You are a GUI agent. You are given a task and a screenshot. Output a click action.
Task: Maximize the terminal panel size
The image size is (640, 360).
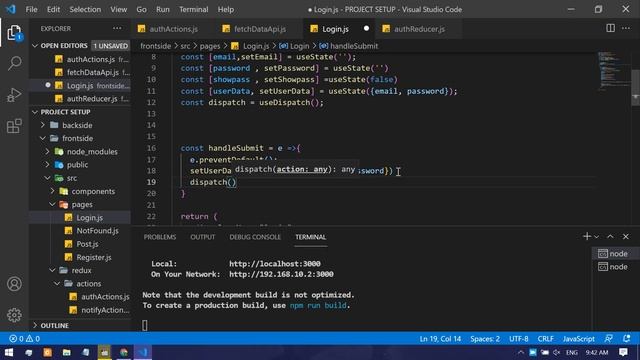[x=610, y=236]
